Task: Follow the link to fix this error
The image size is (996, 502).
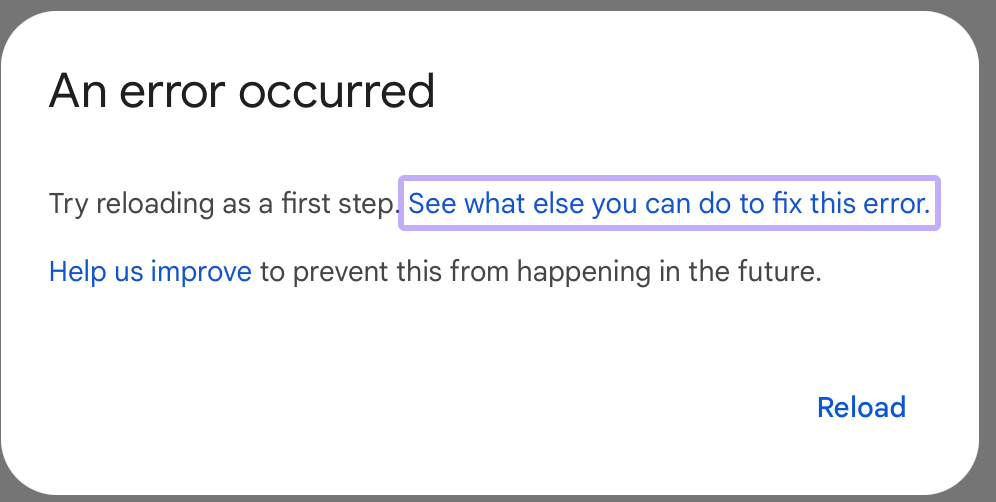Action: point(669,205)
